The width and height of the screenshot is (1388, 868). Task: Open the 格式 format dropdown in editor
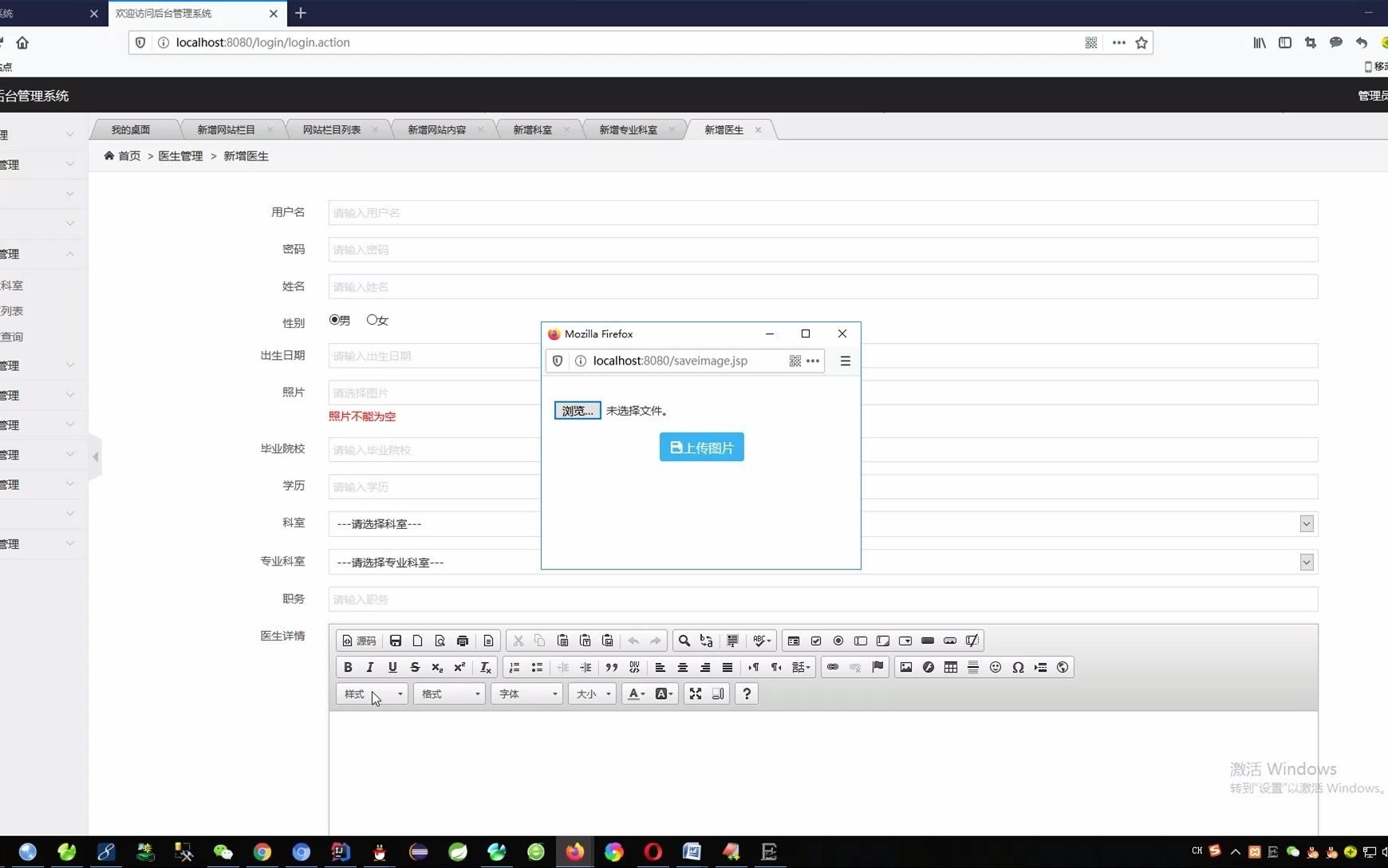(x=448, y=693)
